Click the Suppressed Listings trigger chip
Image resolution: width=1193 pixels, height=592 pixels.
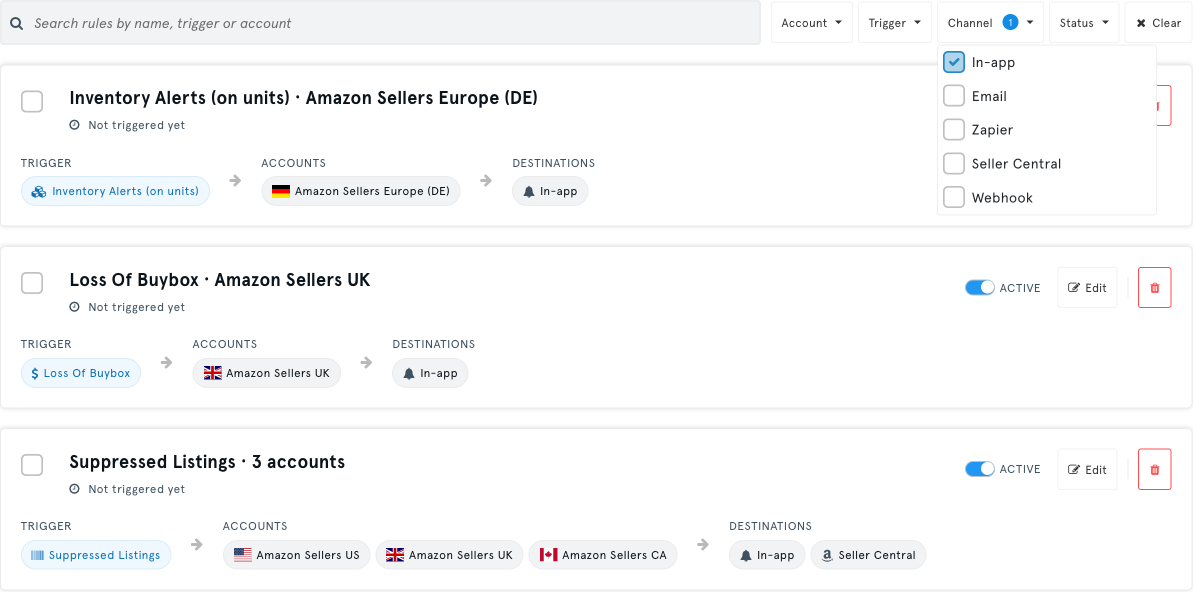[96, 555]
